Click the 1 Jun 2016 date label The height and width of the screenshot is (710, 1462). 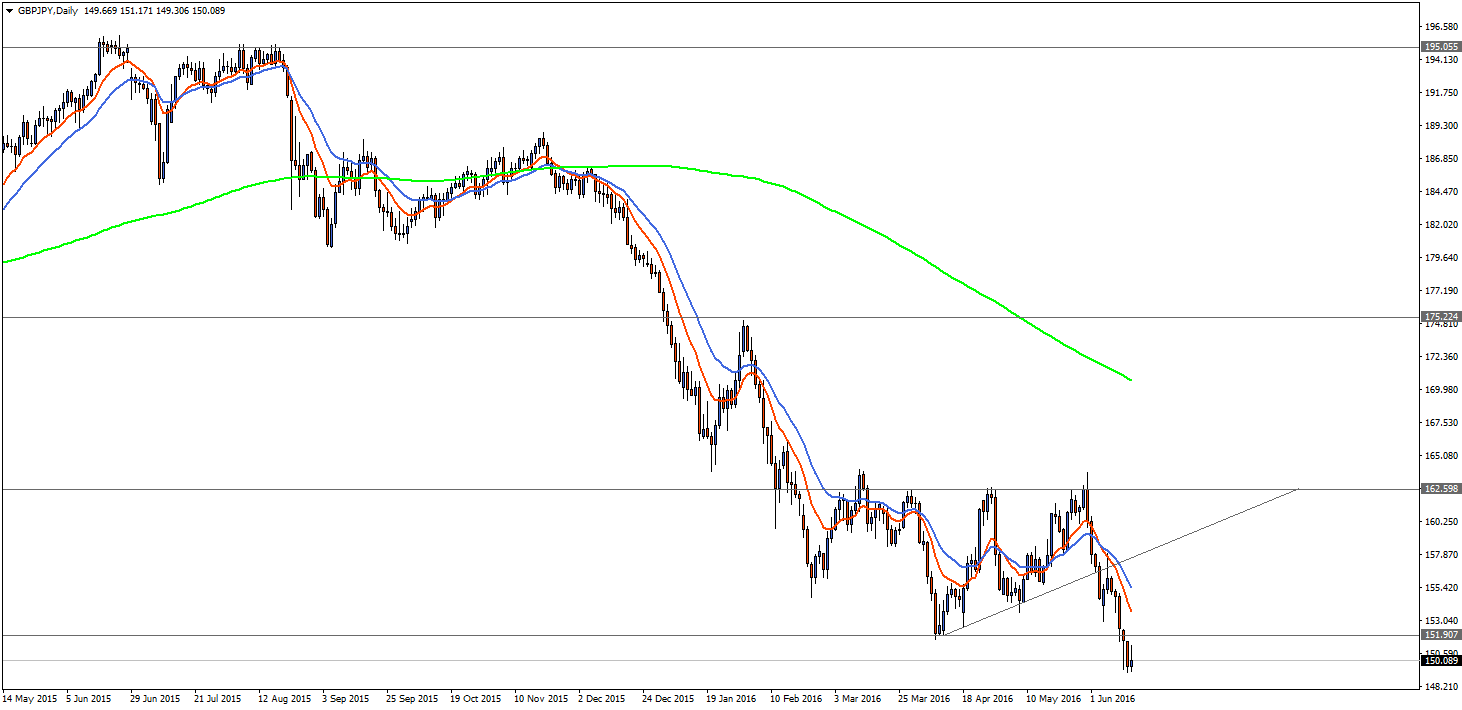(x=1112, y=699)
